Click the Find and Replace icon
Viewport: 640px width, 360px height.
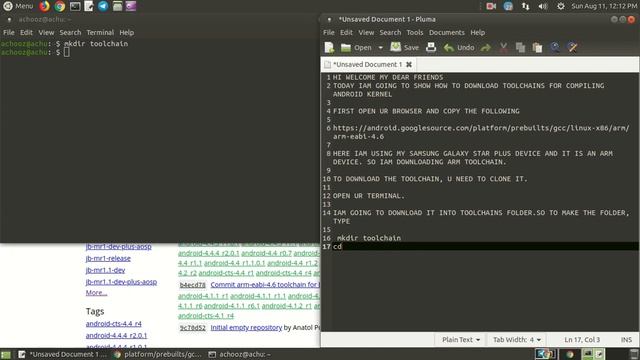point(572,47)
